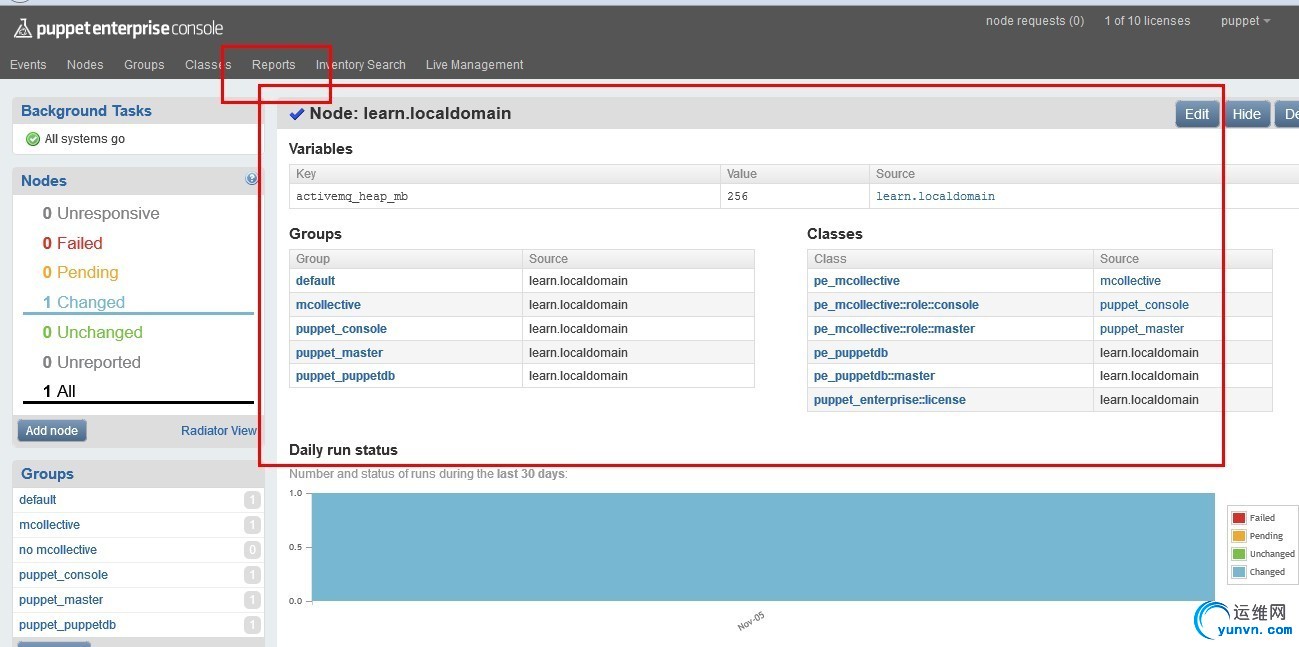Image resolution: width=1299 pixels, height=647 pixels.
Task: Open the pe_puppetdb::master class
Action: (874, 376)
